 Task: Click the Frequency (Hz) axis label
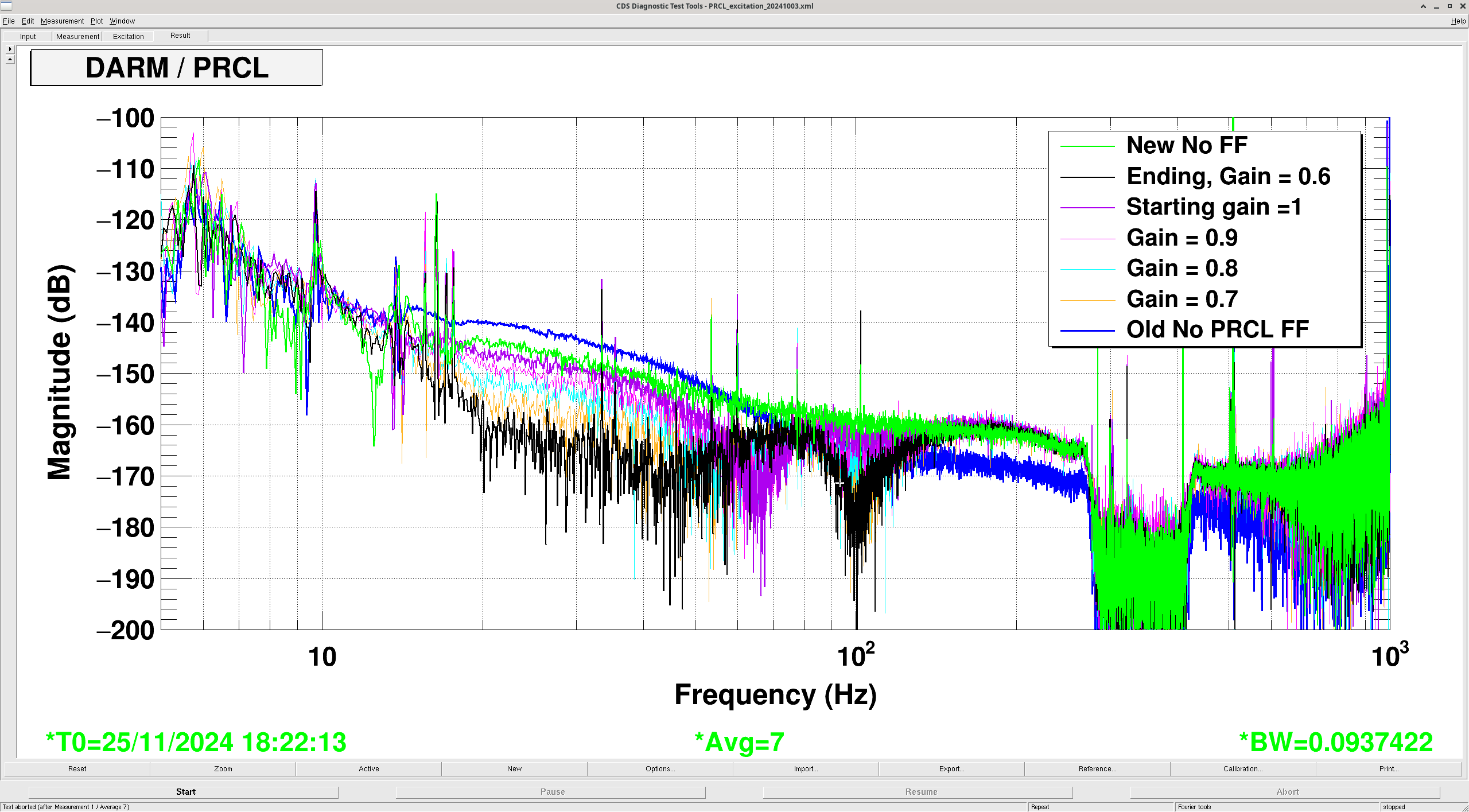(x=775, y=695)
